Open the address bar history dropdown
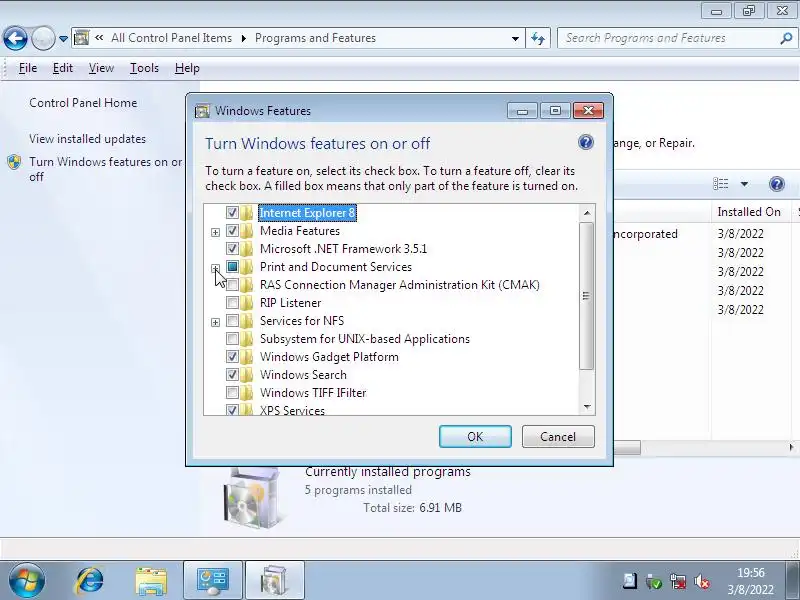Screen dimensions: 800x600 tap(515, 38)
